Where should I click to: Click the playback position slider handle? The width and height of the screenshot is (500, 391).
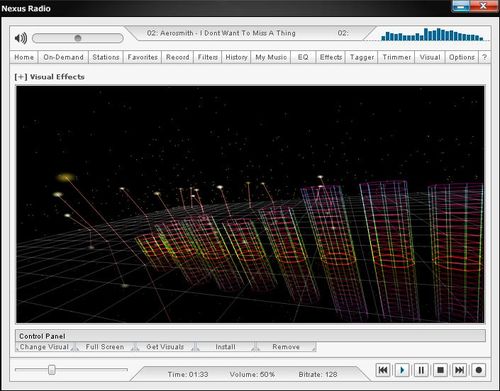coord(52,369)
